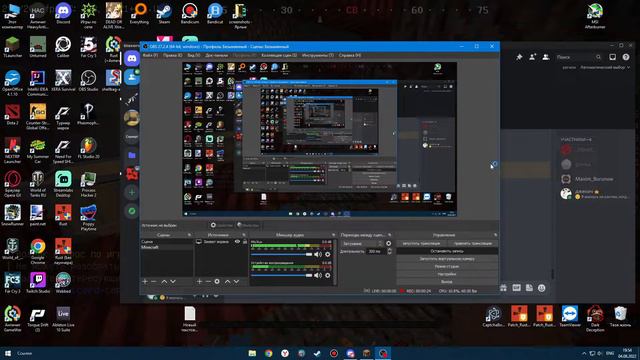Open MSI Afterburner desktop shortcut
This screenshot has width=640, height=360.
click(x=595, y=16)
